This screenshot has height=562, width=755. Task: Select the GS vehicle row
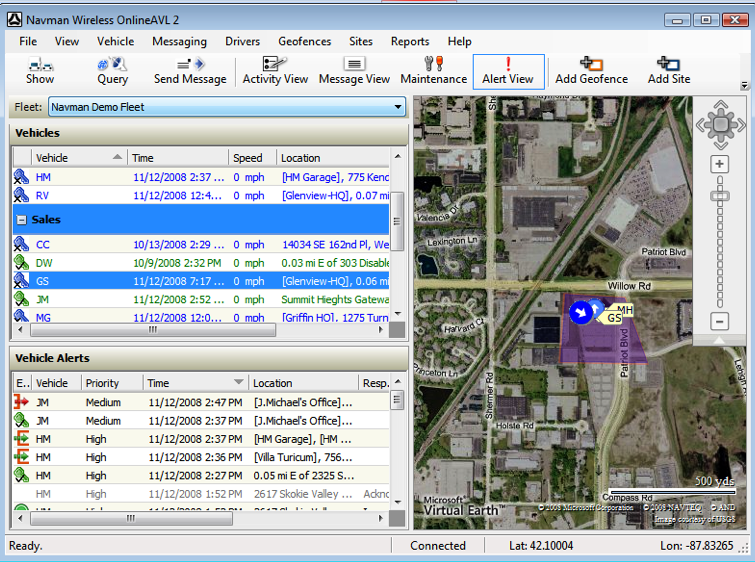(x=201, y=281)
